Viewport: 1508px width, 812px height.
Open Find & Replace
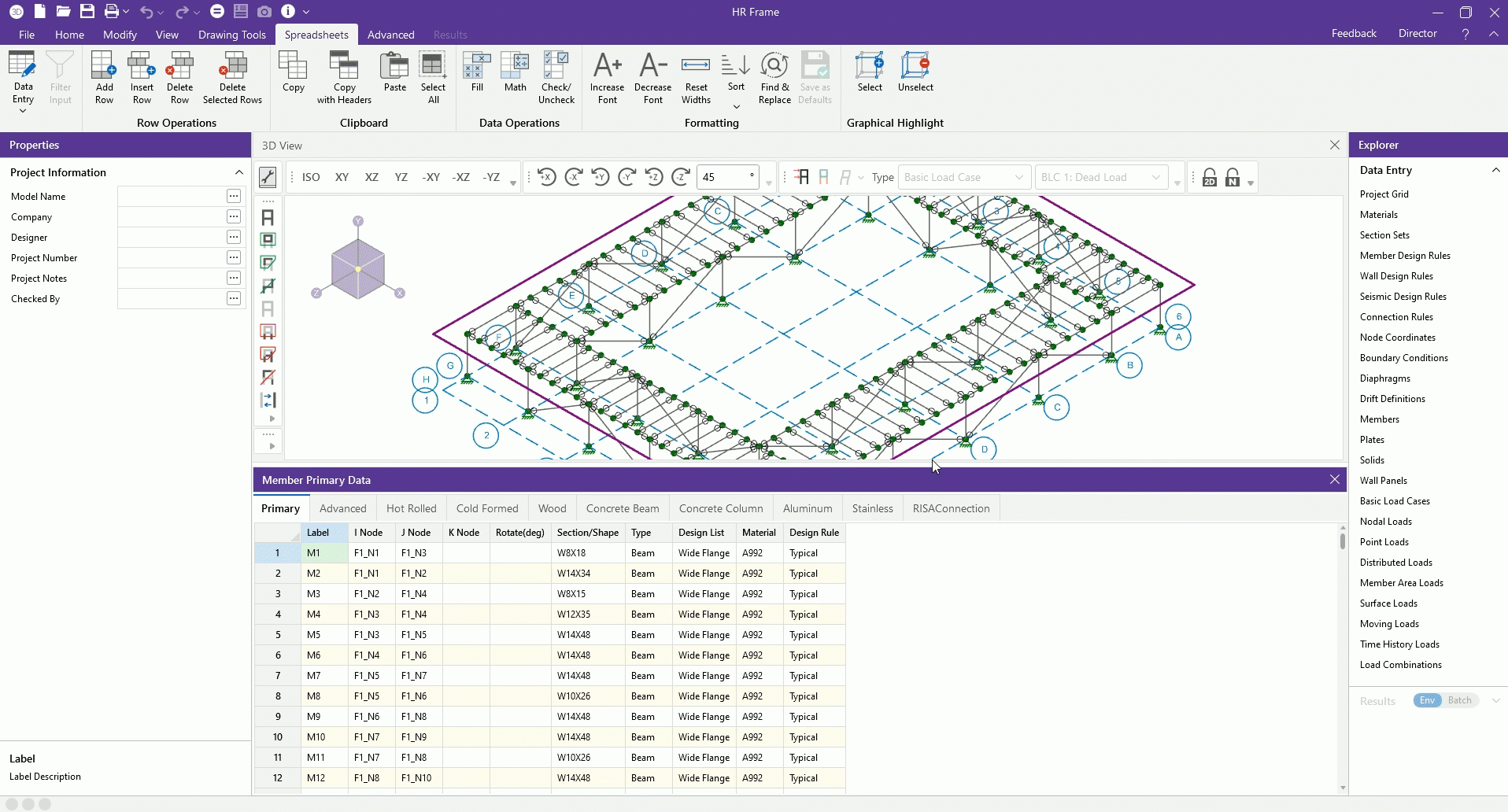tap(774, 75)
